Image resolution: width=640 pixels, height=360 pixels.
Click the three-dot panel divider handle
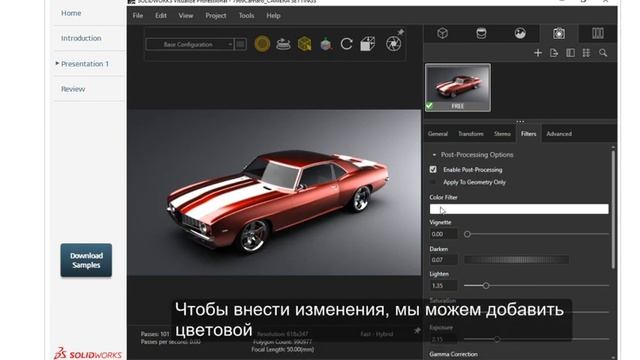pyautogui.click(x=520, y=121)
